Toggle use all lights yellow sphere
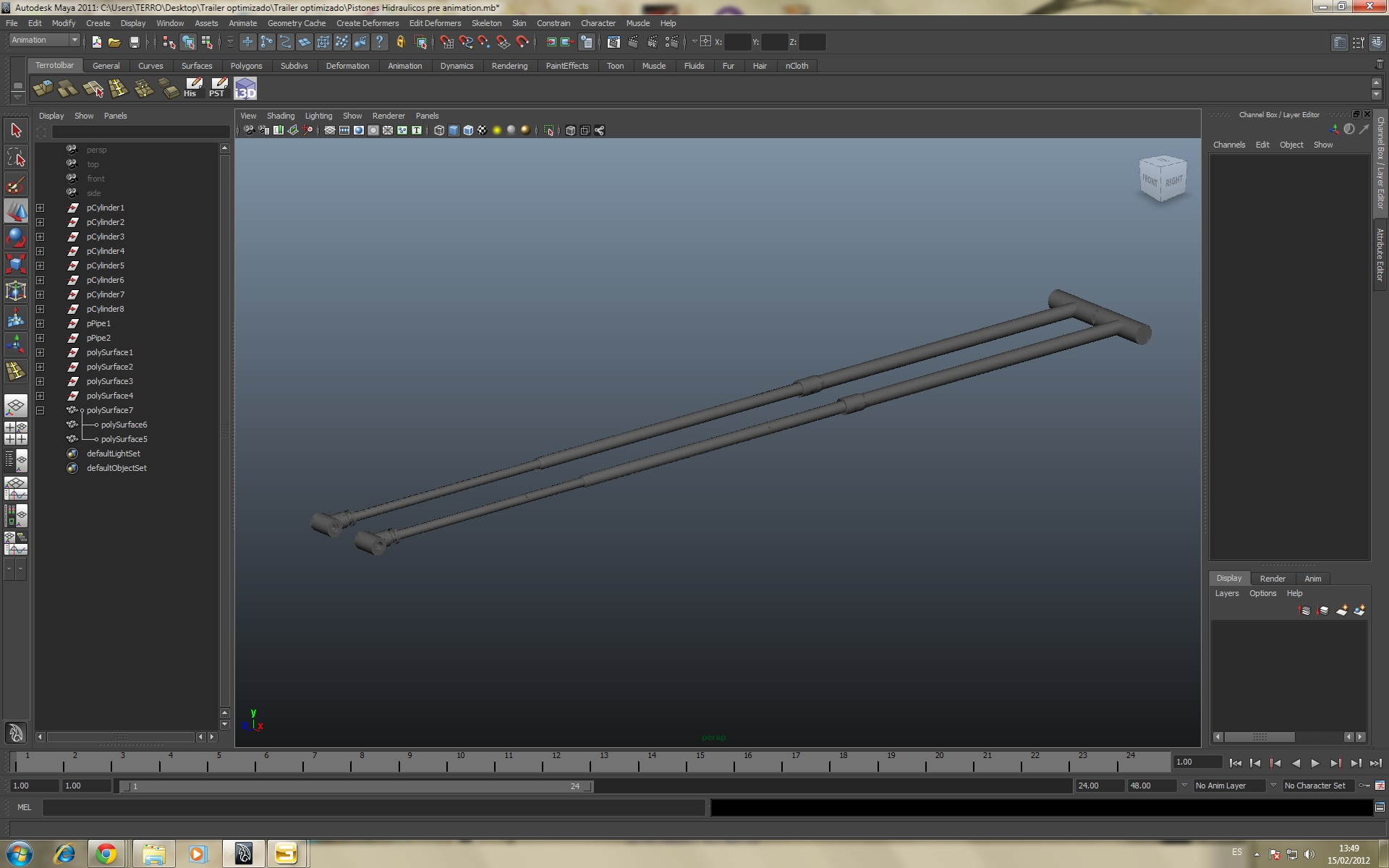Viewport: 1389px width, 868px height. pos(497,131)
